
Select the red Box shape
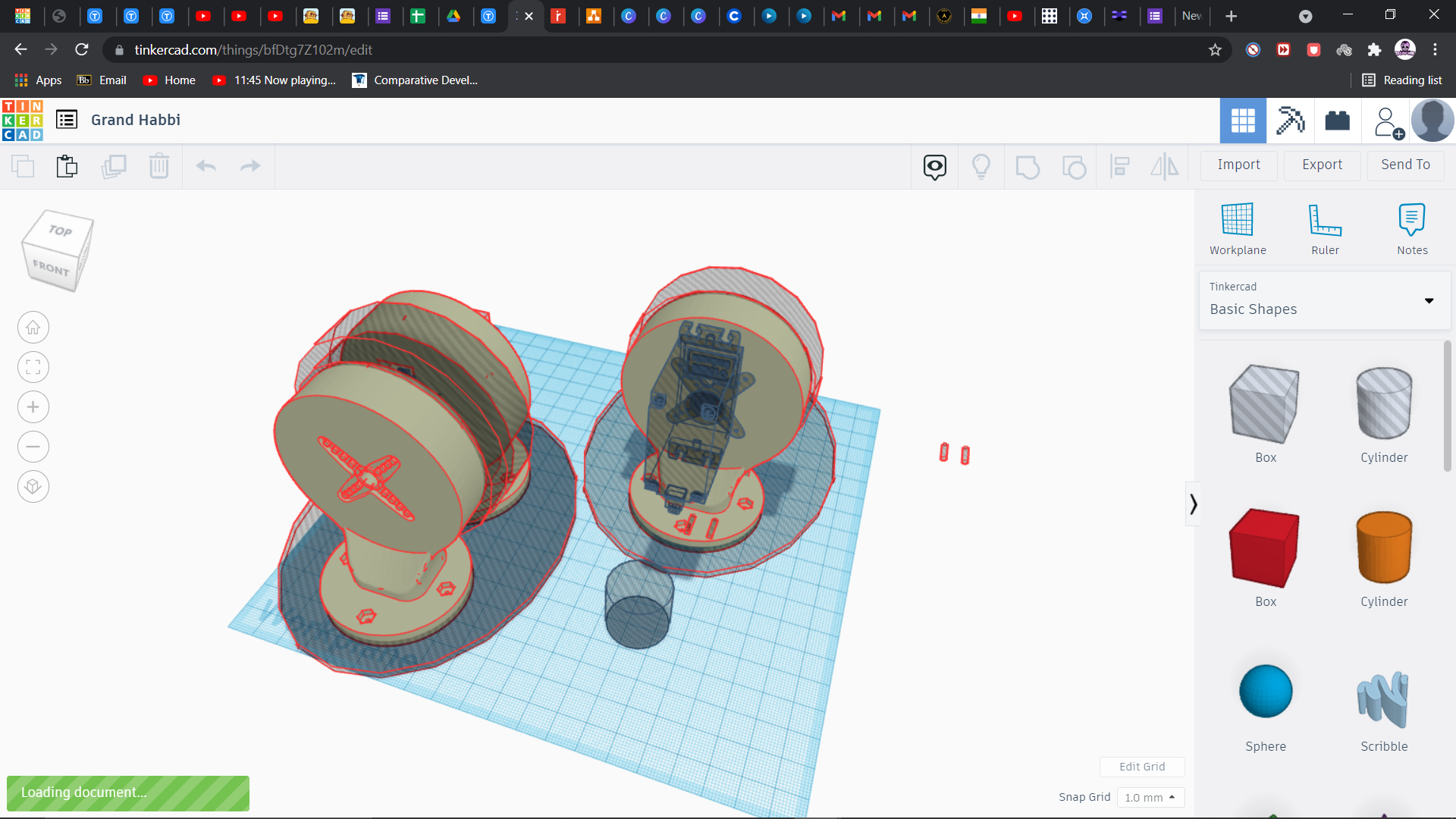point(1264,548)
